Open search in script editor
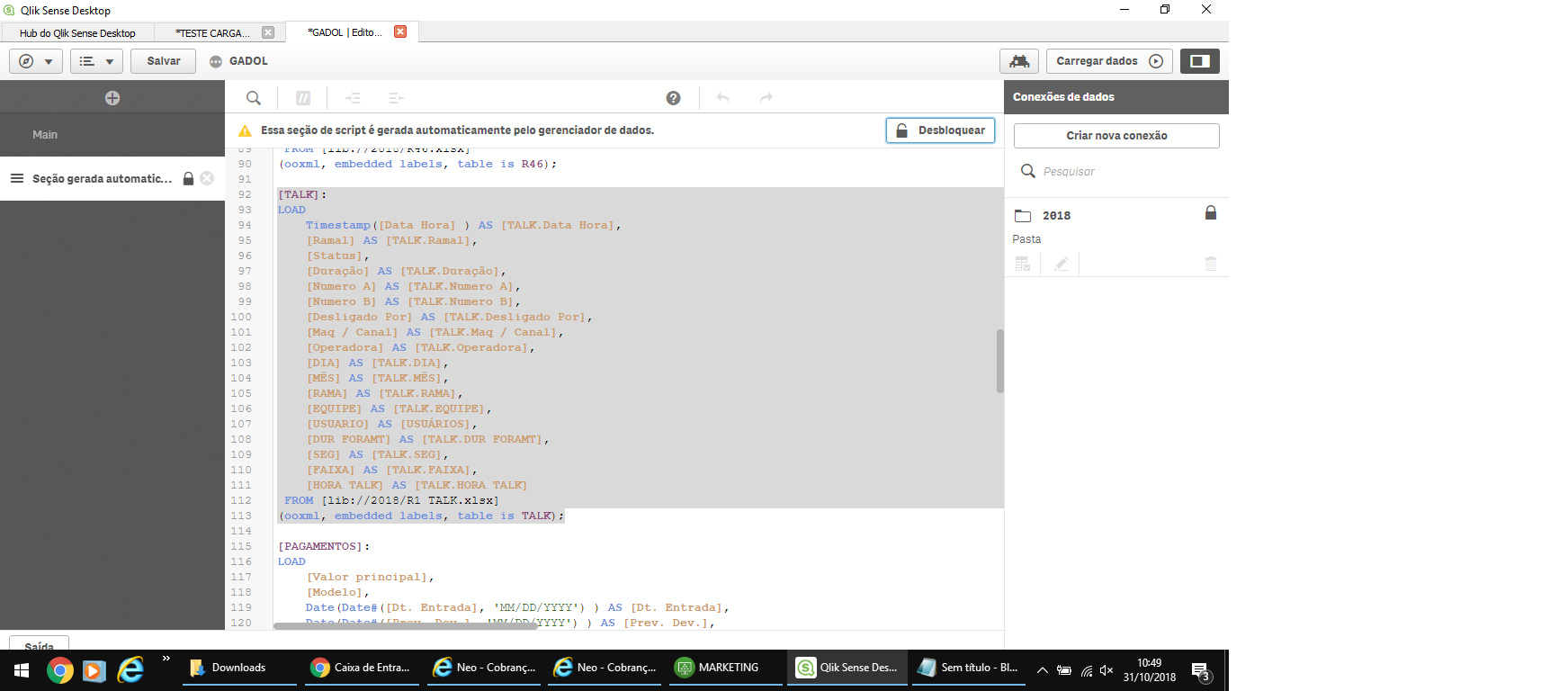Screen dimensions: 1568x691 [x=254, y=98]
